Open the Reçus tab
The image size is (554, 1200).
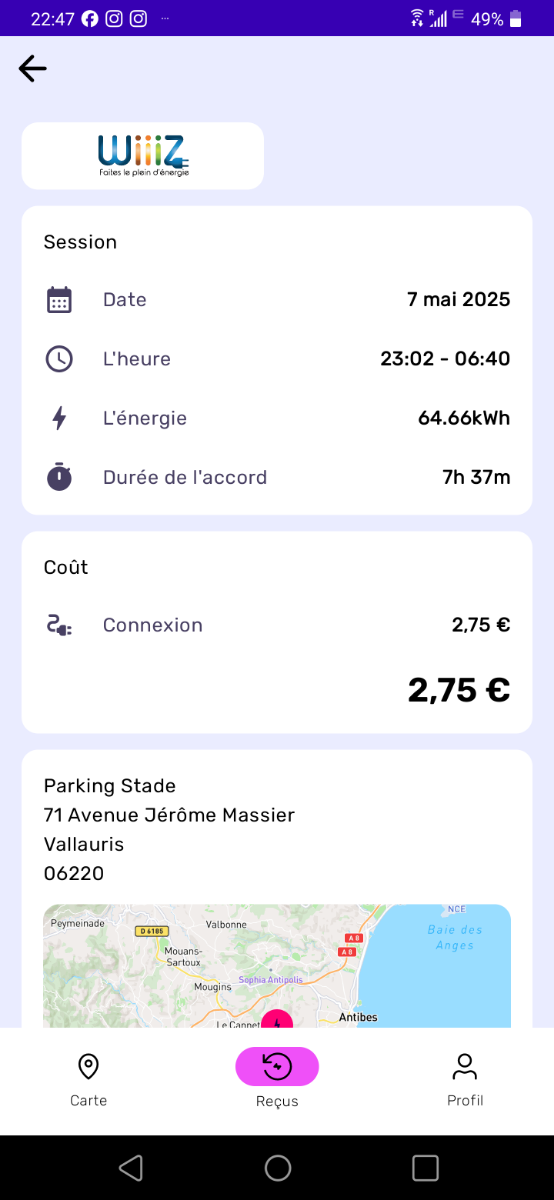pyautogui.click(x=277, y=1080)
